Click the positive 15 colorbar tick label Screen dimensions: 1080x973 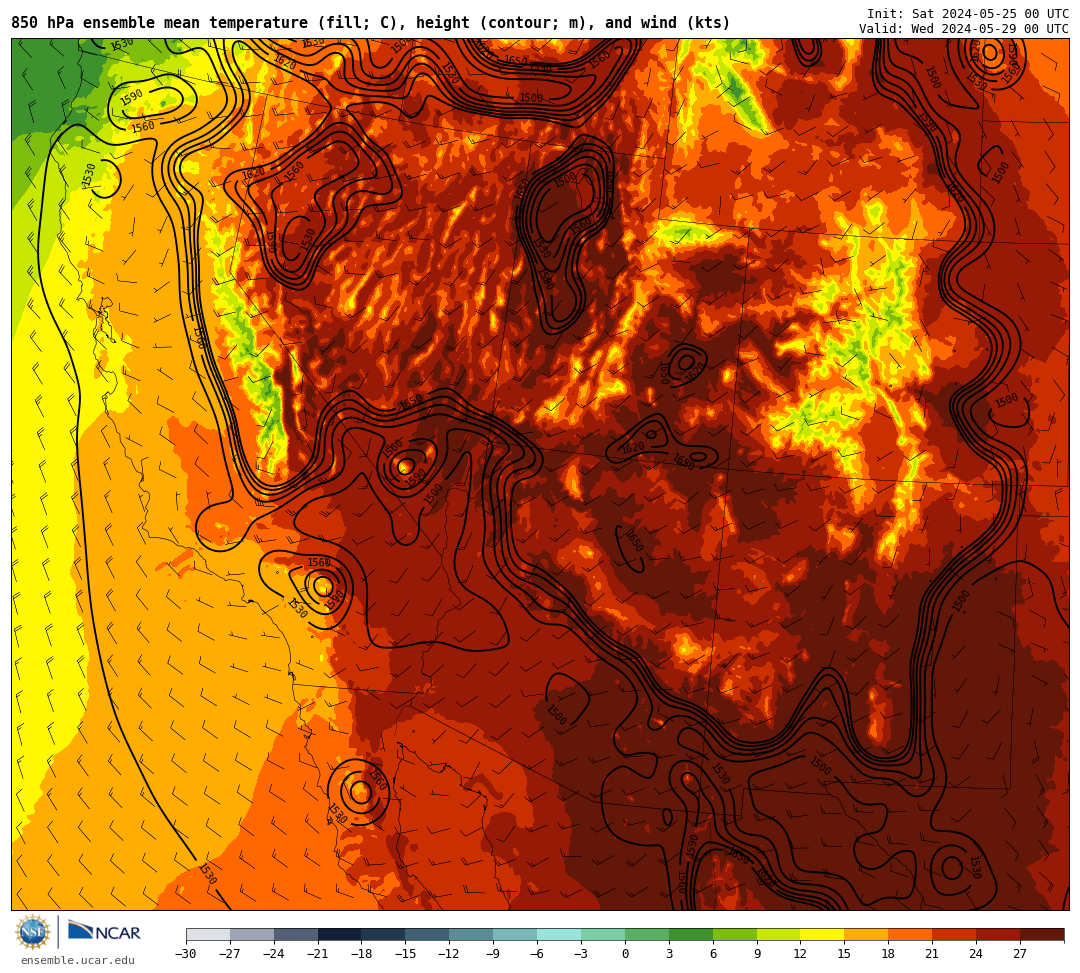(844, 954)
